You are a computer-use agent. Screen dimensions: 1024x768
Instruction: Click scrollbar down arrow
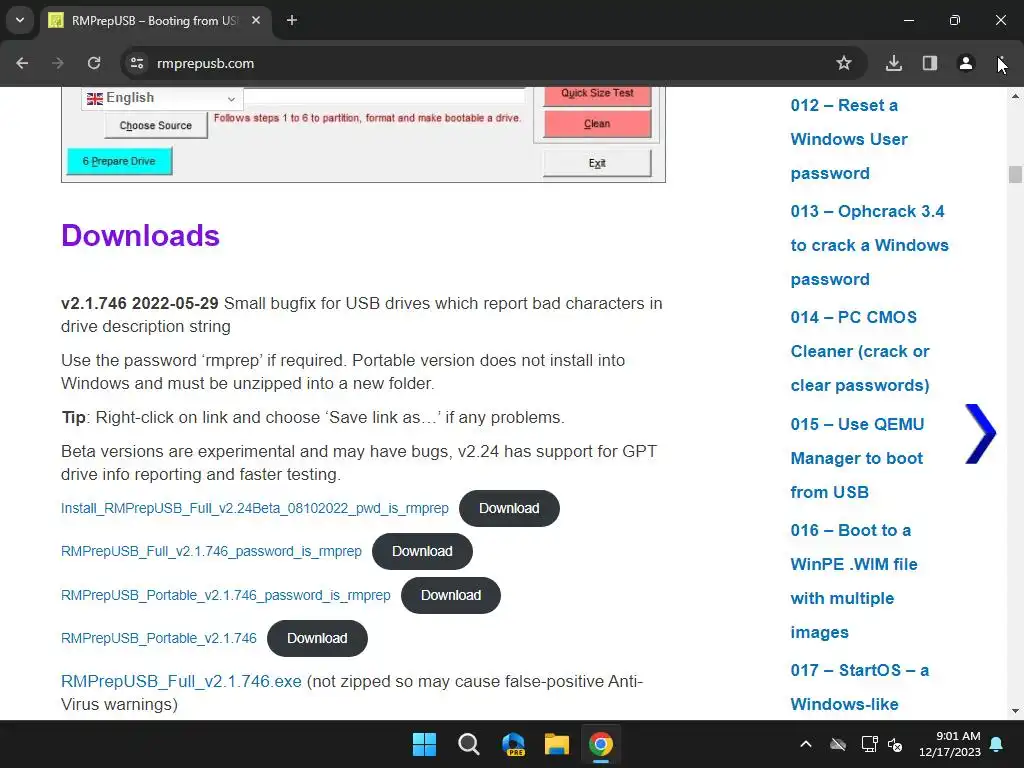(1015, 711)
